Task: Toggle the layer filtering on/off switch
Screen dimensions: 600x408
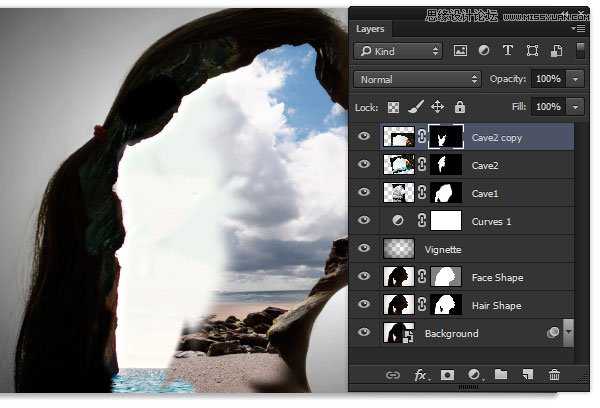Action: point(580,51)
